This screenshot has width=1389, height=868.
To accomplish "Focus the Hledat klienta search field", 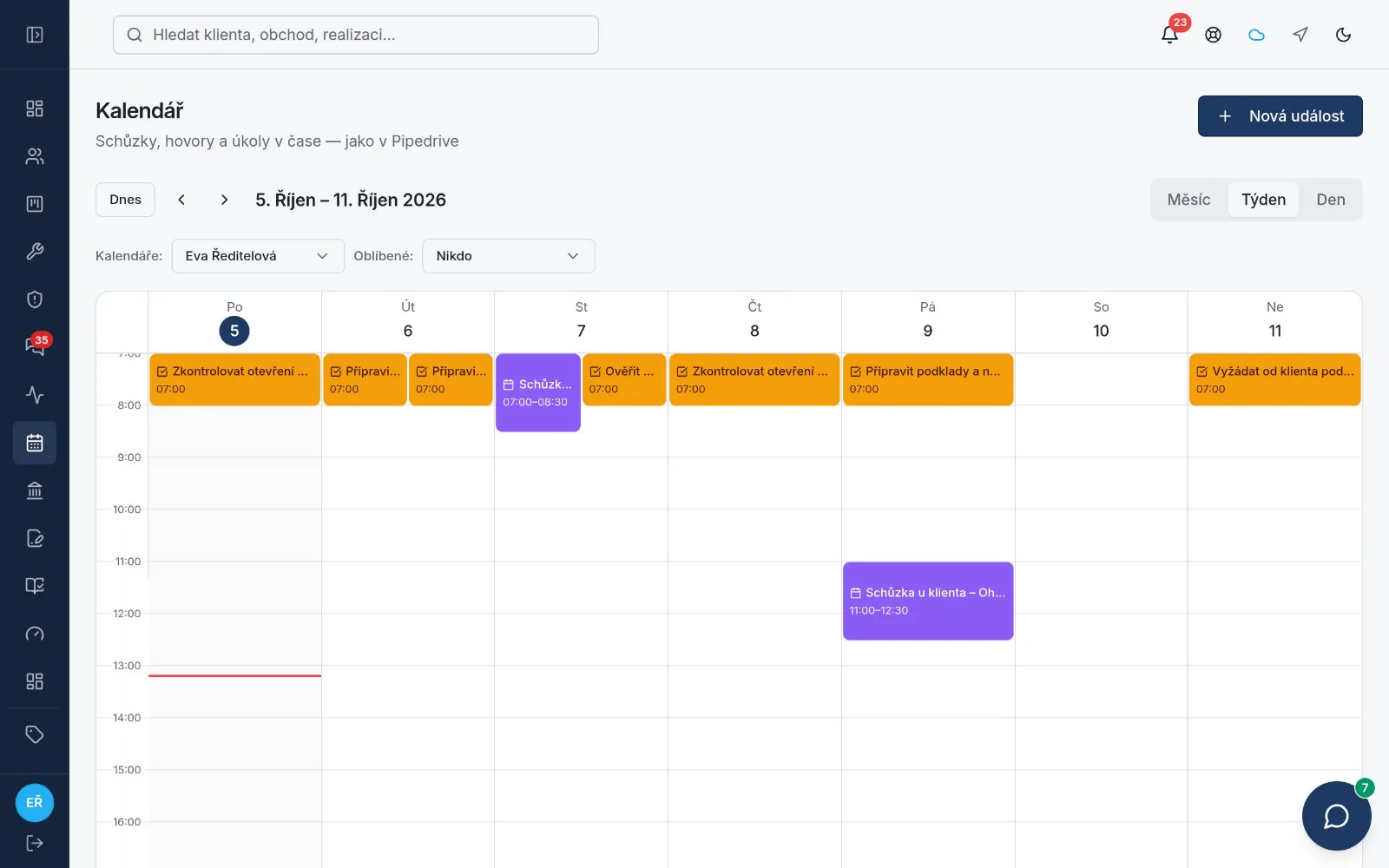I will click(x=356, y=35).
